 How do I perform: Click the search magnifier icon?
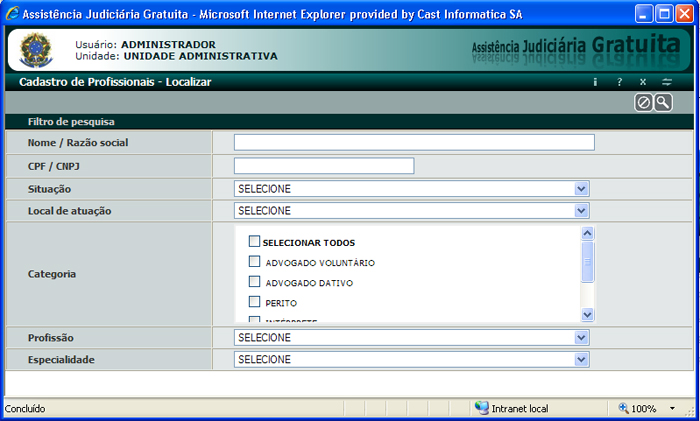click(662, 103)
